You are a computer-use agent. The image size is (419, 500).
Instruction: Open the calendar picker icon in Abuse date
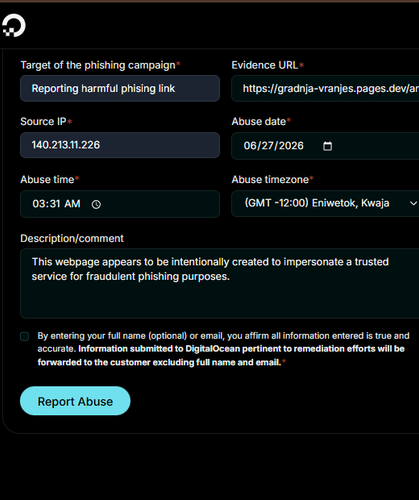pyautogui.click(x=327, y=146)
